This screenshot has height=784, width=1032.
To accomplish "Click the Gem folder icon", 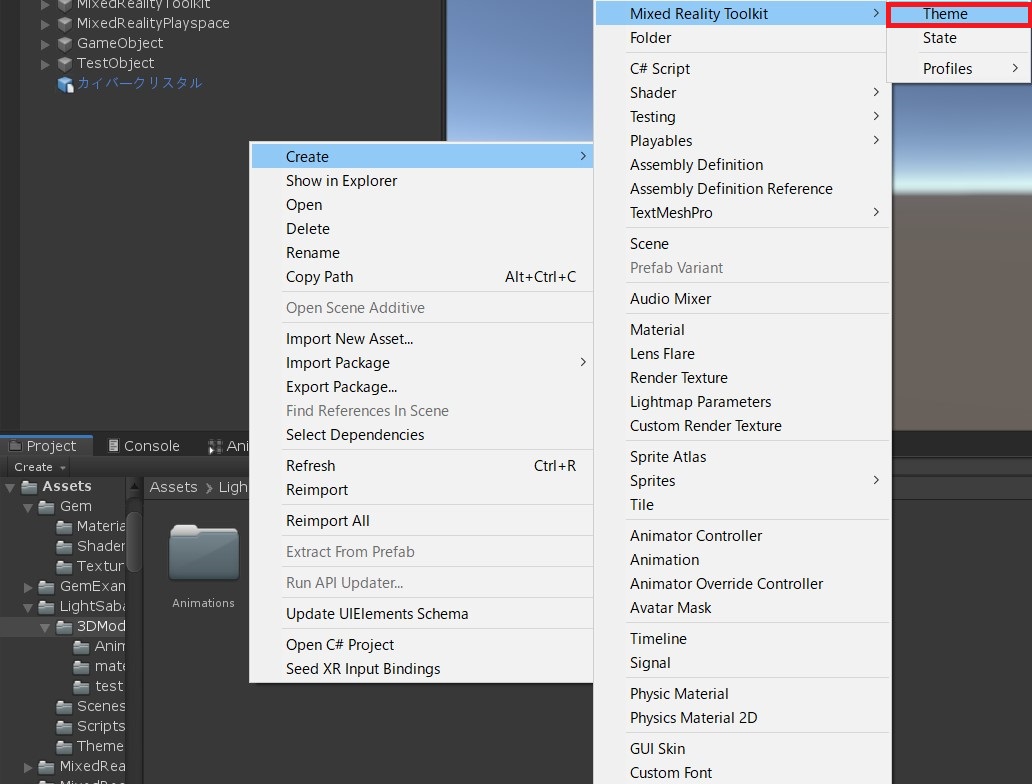I will coord(46,507).
